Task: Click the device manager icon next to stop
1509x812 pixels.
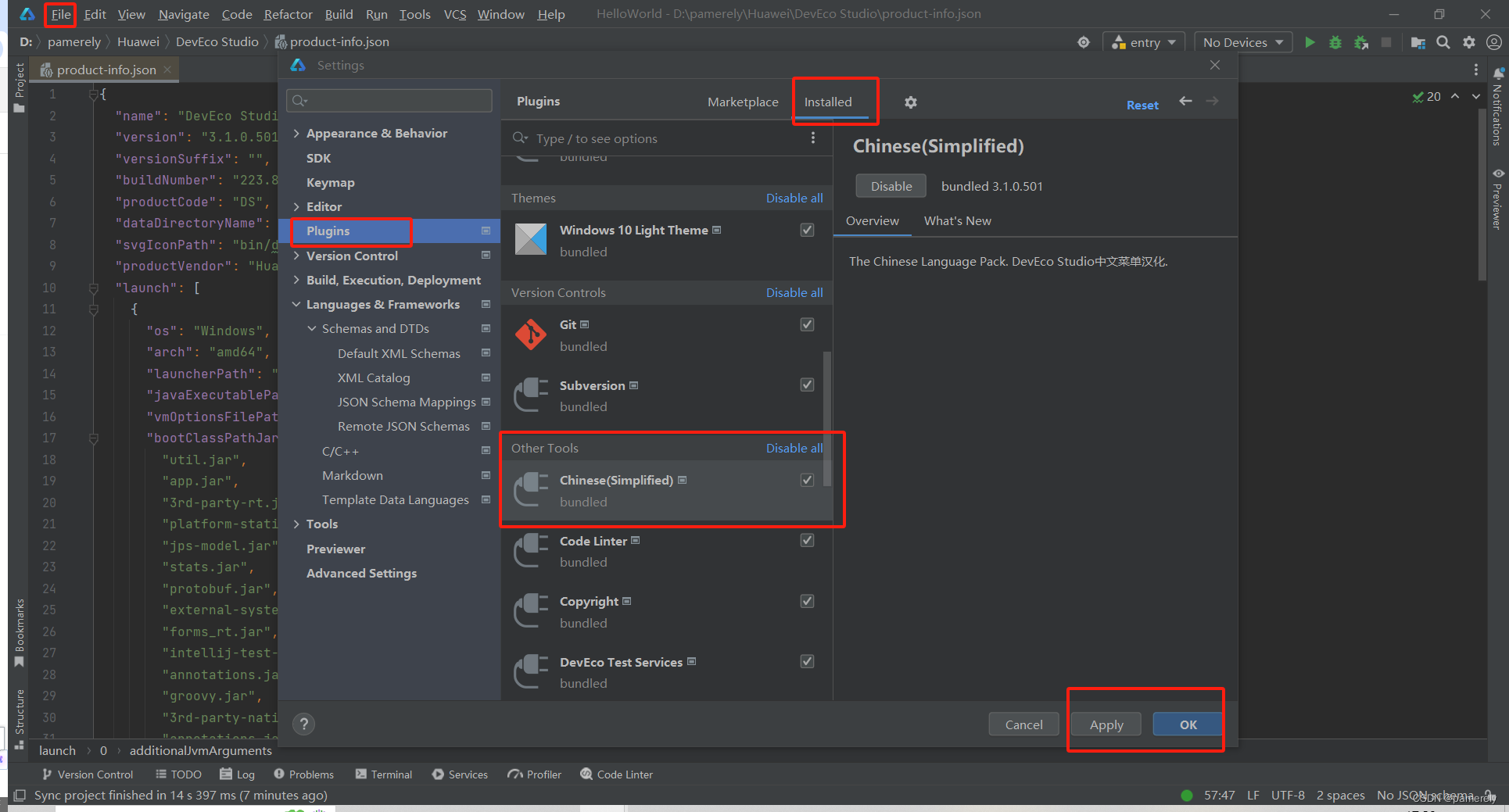Action: coord(1418,42)
